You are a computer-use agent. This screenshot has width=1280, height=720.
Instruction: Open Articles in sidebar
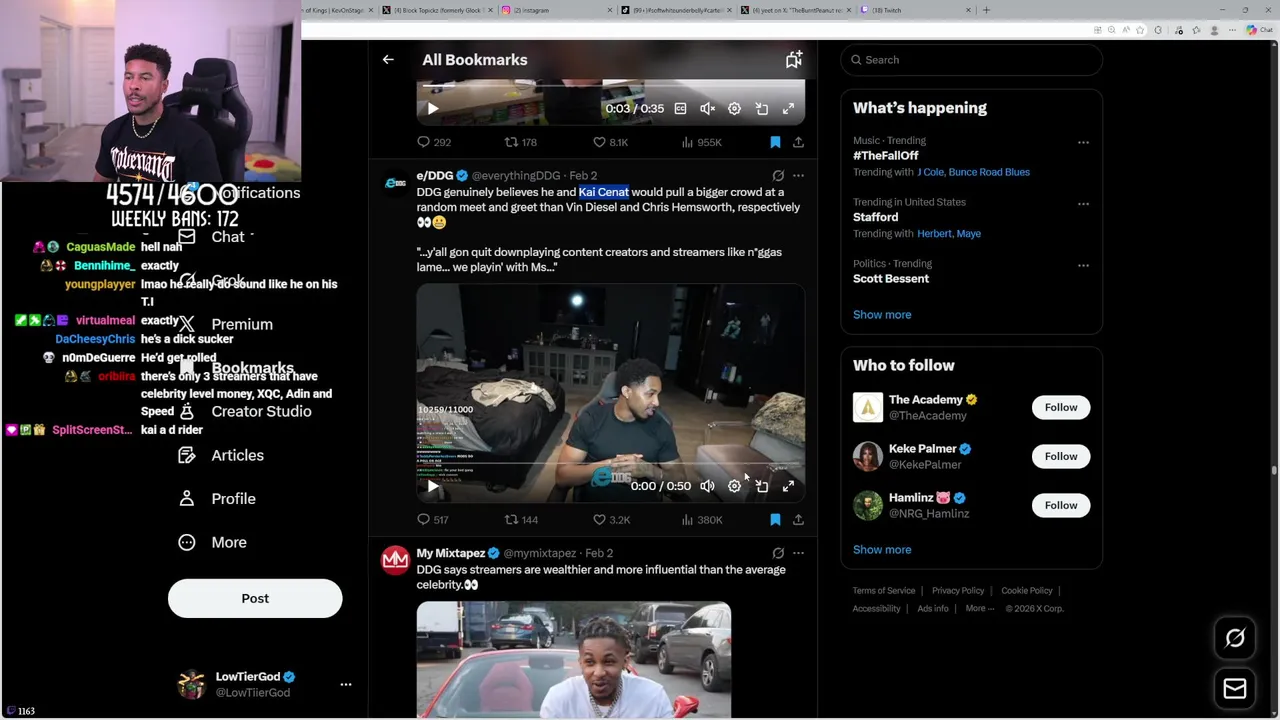point(222,455)
